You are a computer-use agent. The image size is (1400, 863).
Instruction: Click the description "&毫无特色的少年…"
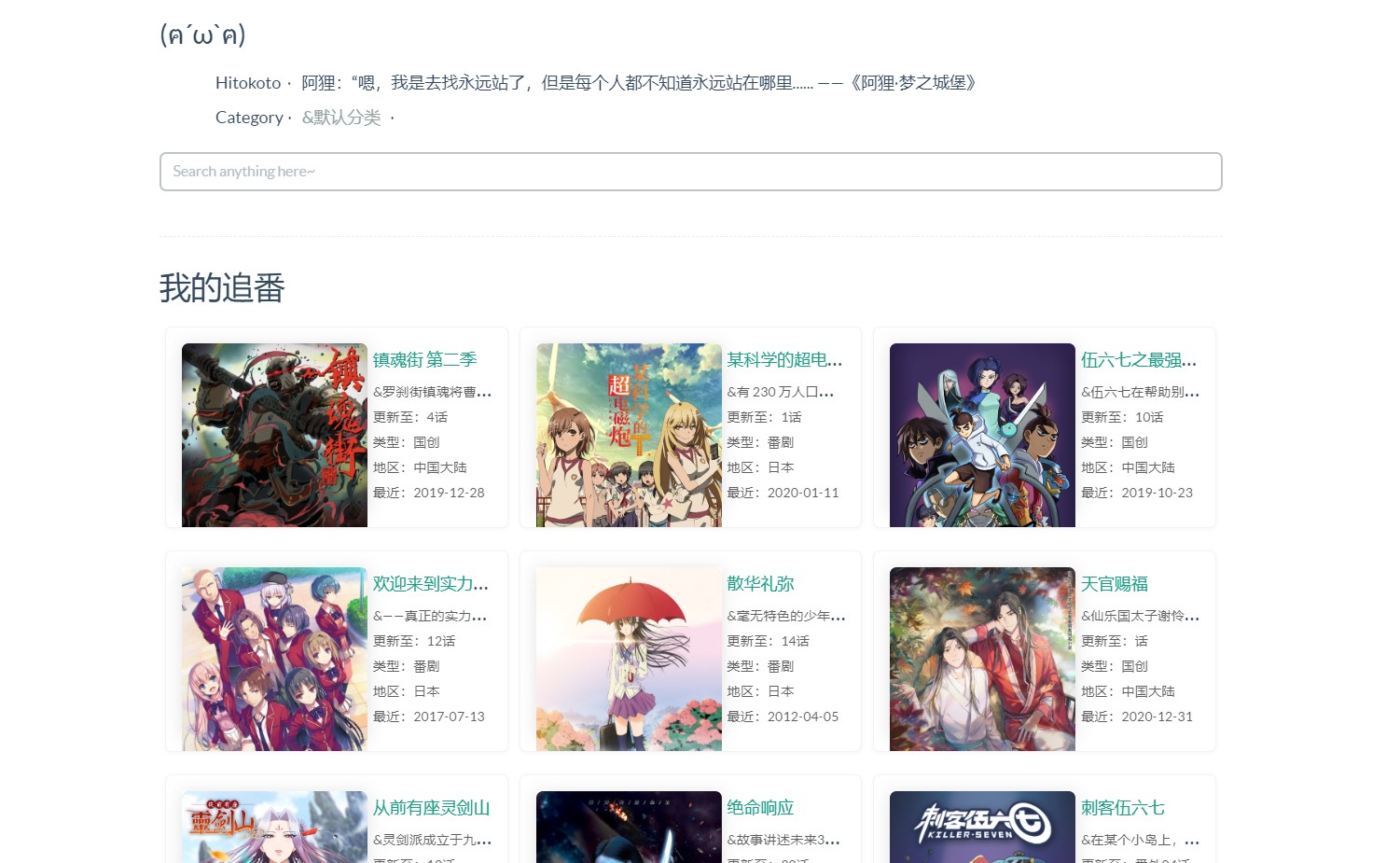(786, 616)
